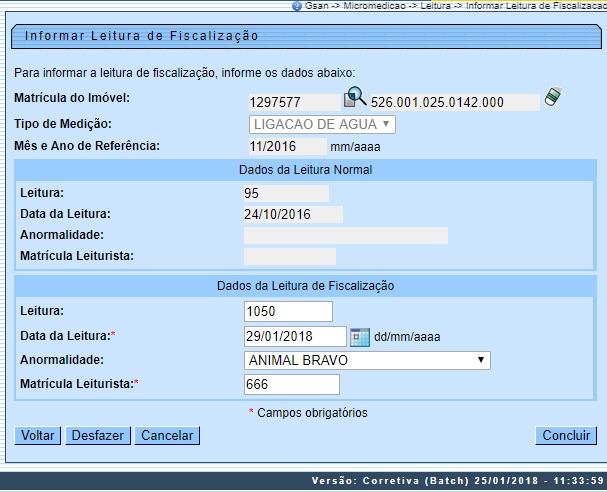
Task: Click the 'Informar Leitura de Fiscalização' title
Action: point(141,36)
